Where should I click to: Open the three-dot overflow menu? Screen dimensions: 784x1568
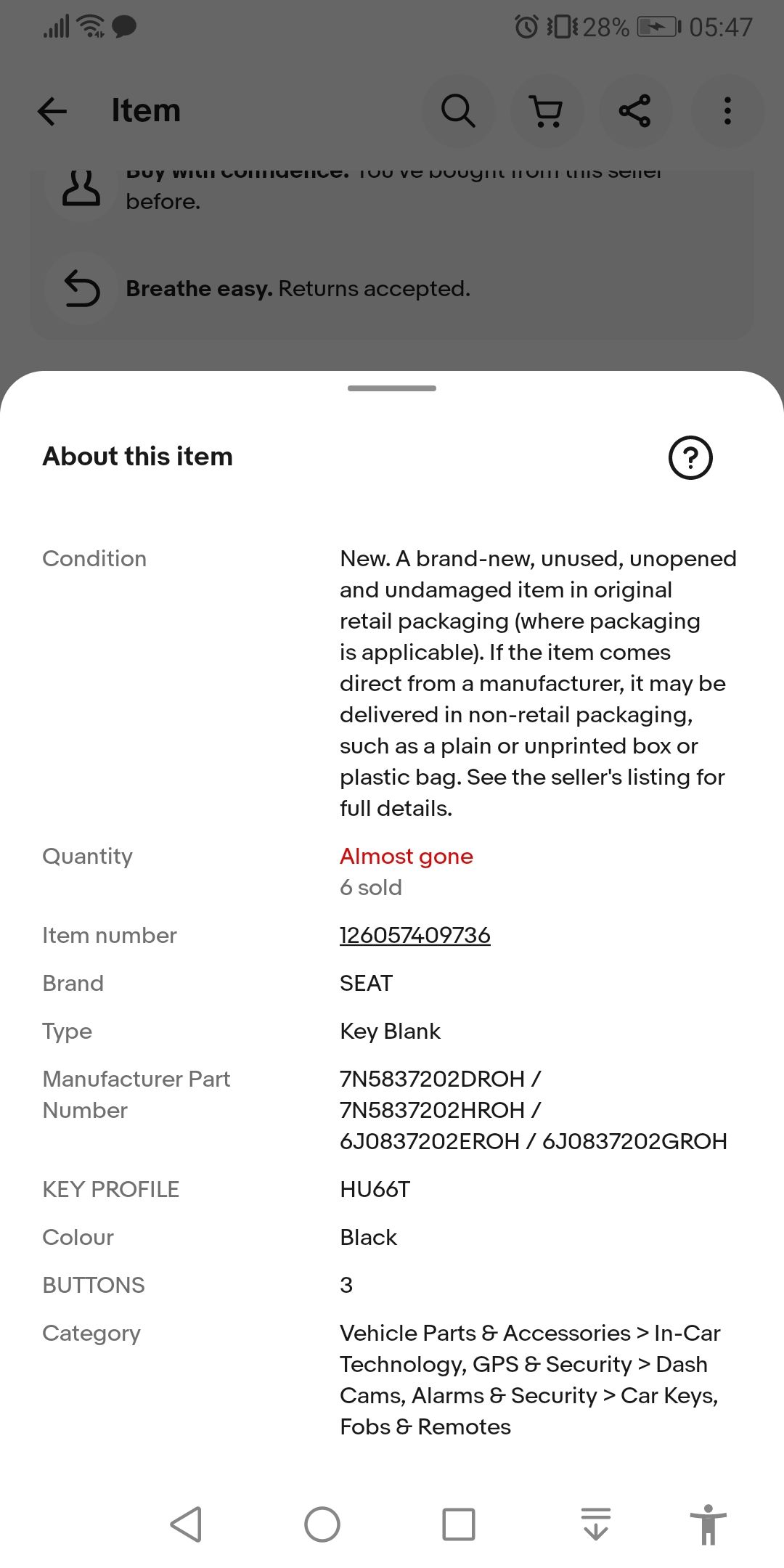tap(727, 112)
